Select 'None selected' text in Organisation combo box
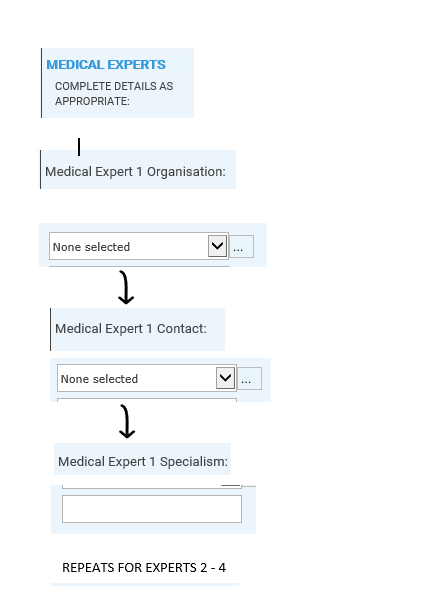 91,247
